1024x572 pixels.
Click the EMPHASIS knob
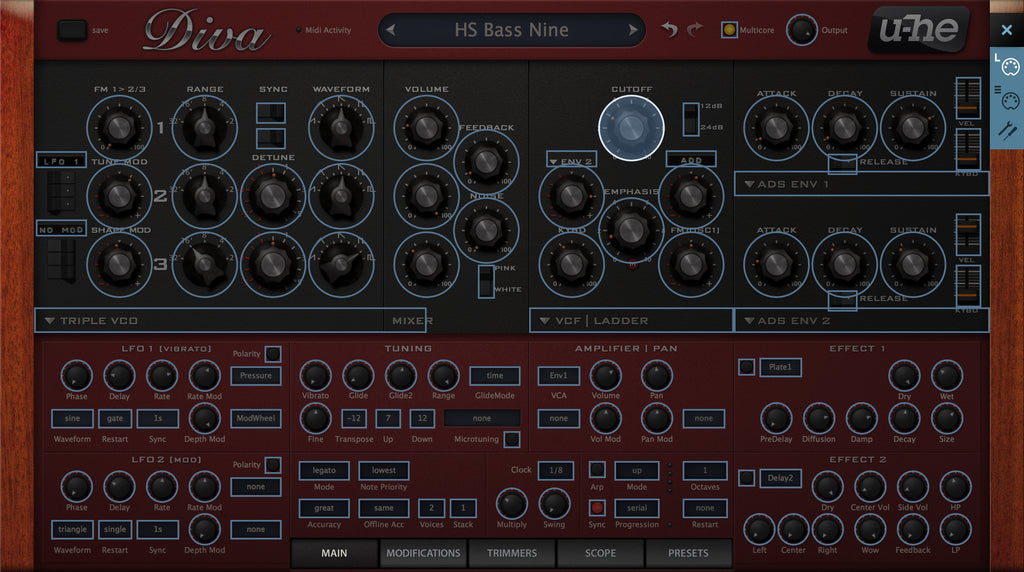pos(631,229)
